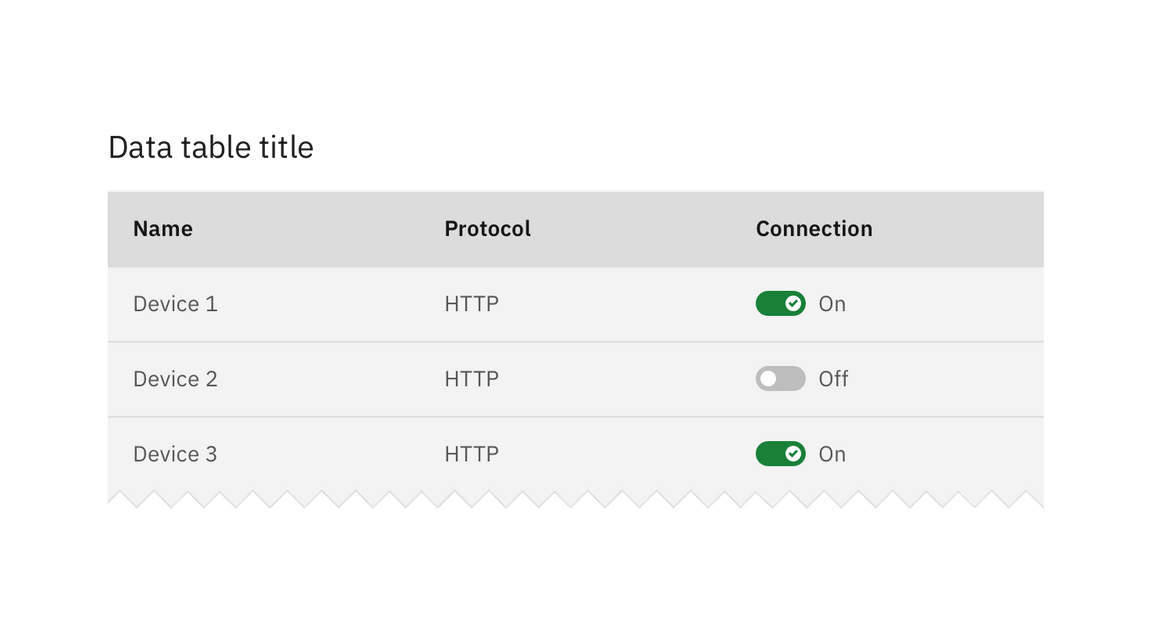Click the Device 2 name cell

point(175,379)
